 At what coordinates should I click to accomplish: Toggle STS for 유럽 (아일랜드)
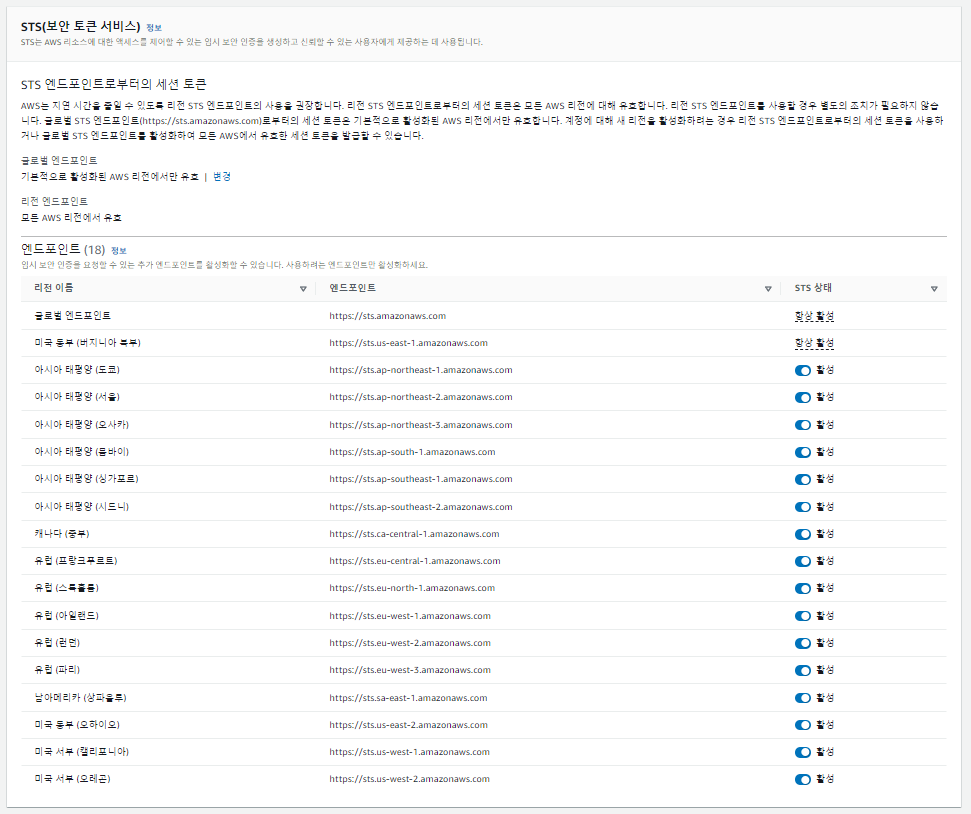click(x=803, y=616)
